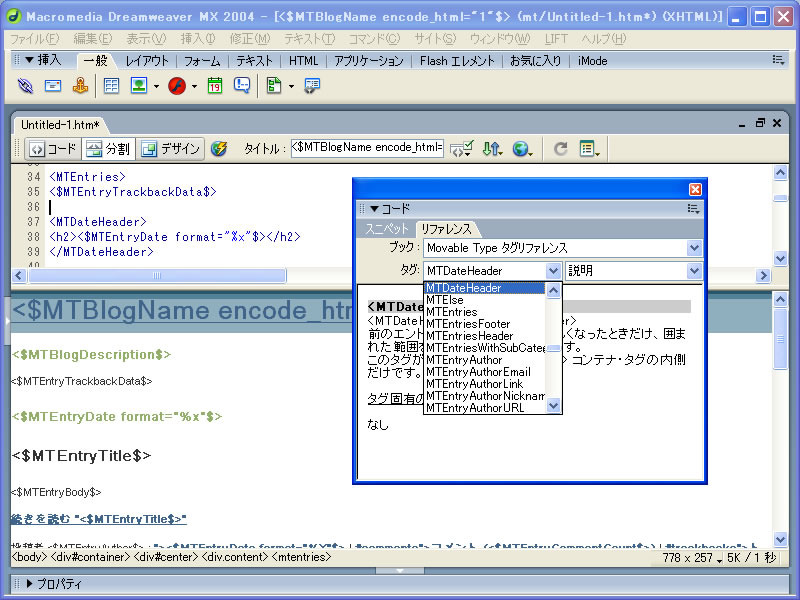Viewport: 800px width, 600px height.
Task: Open the Templates dropdown arrow
Action: pos(291,86)
